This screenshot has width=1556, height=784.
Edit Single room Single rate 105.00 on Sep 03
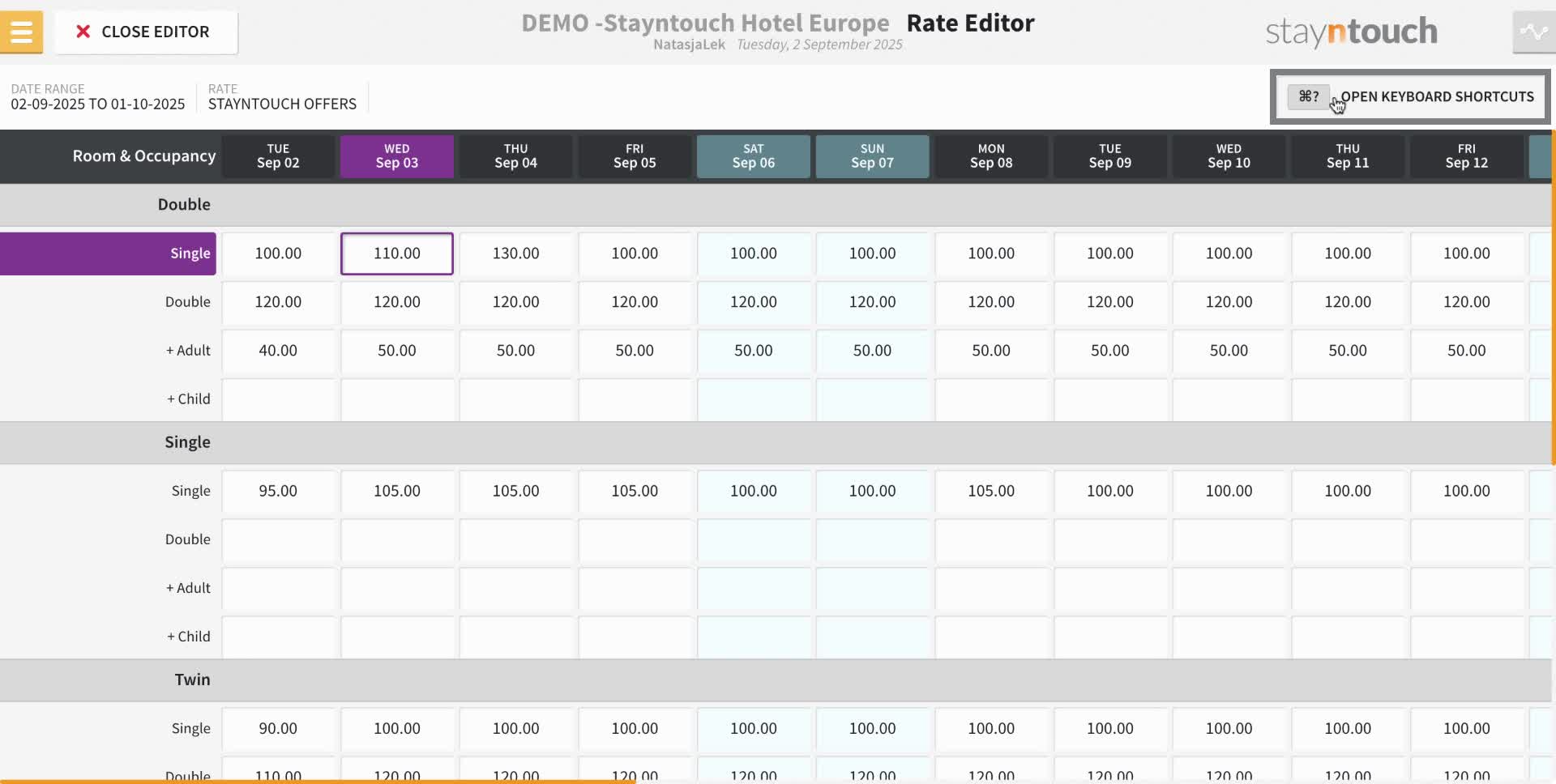(397, 491)
